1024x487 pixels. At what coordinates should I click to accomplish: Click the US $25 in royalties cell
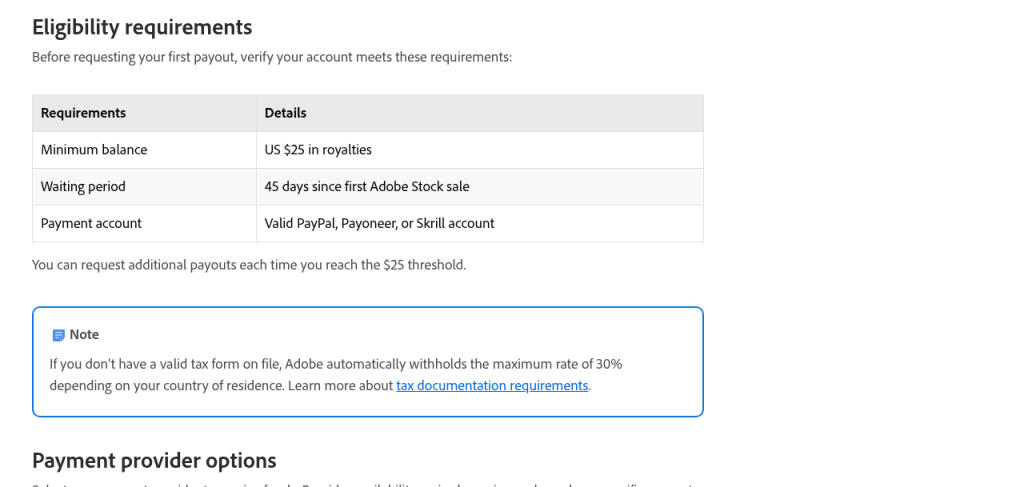[480, 150]
